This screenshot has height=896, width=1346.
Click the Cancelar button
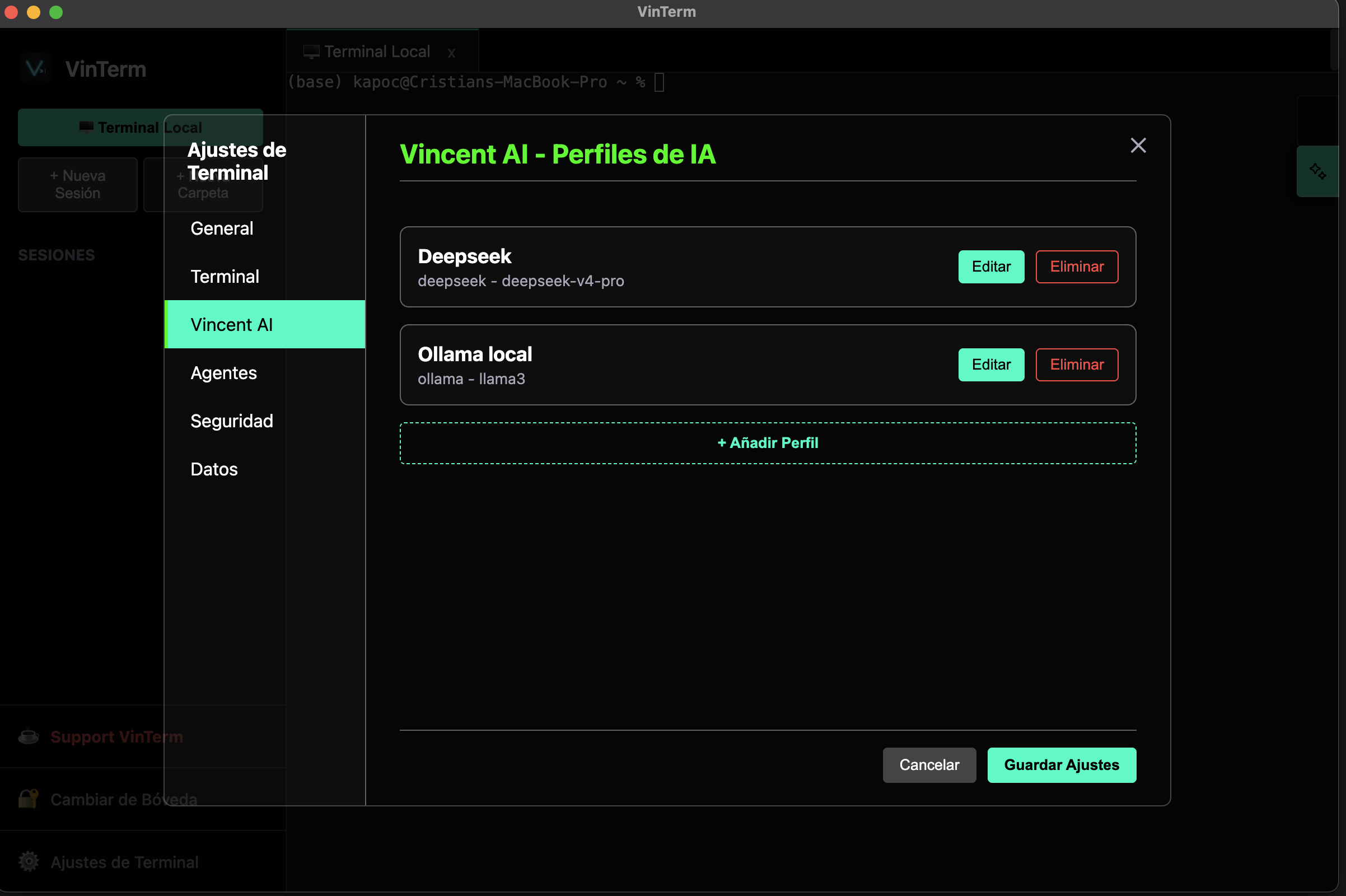tap(929, 765)
